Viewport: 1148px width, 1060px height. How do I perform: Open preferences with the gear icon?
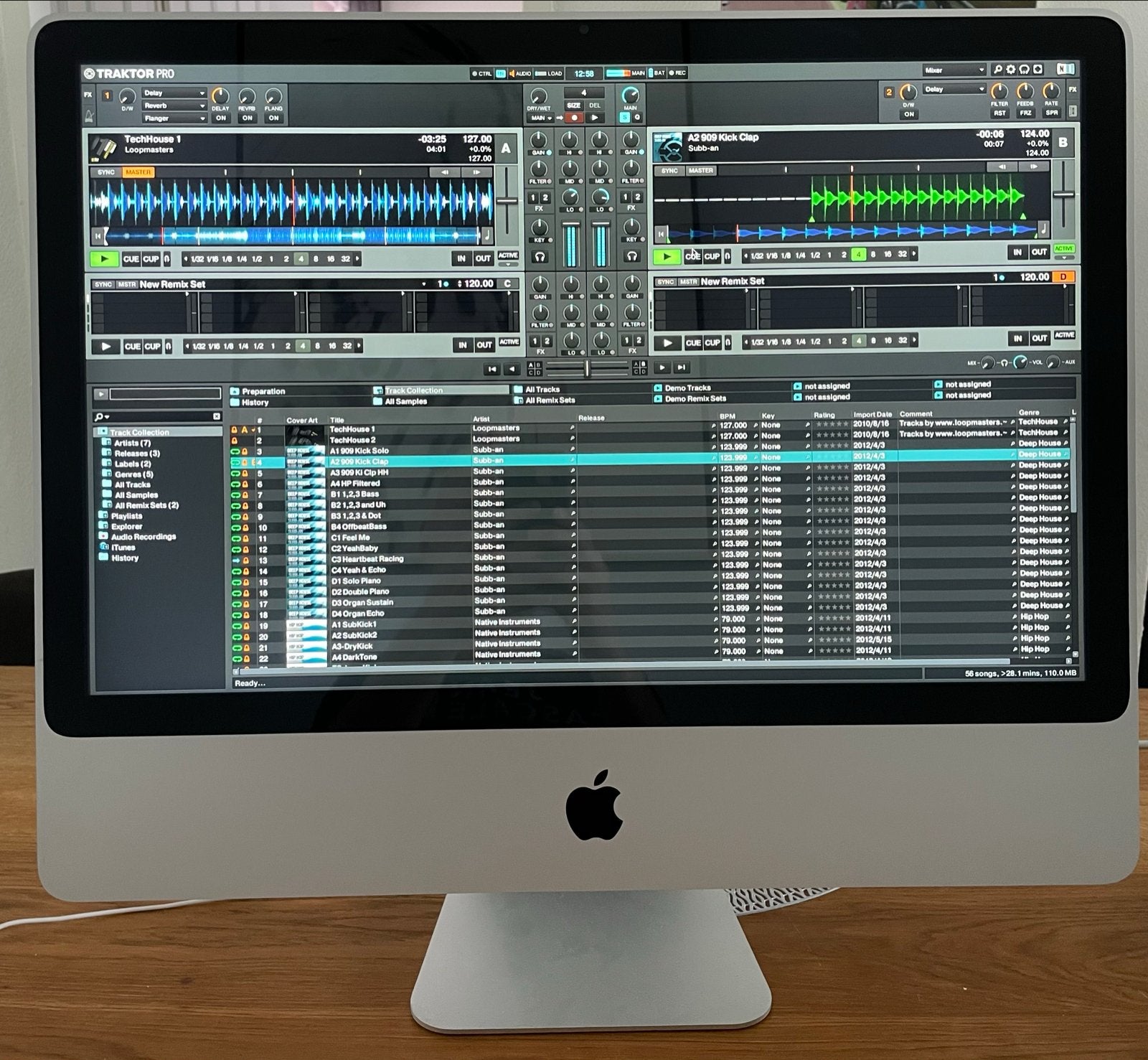[1011, 70]
